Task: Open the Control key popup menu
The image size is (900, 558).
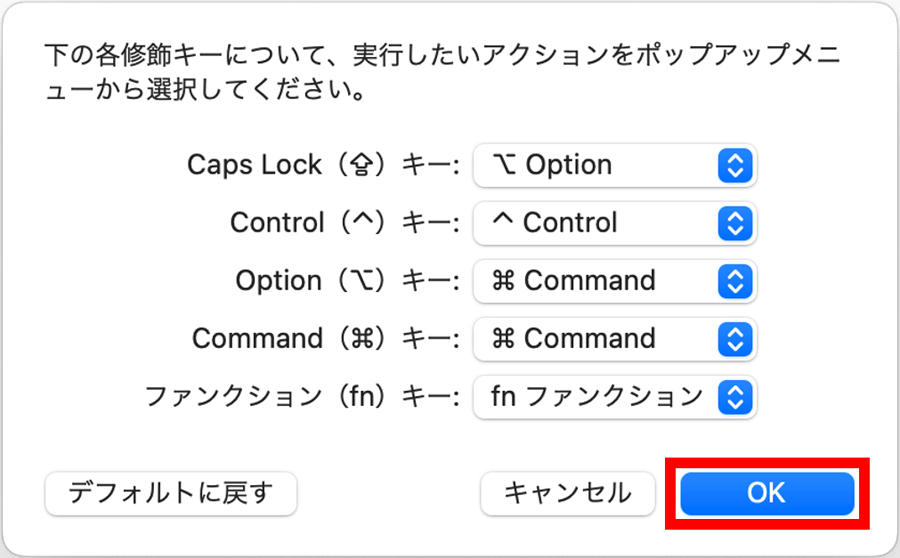Action: pyautogui.click(x=613, y=223)
